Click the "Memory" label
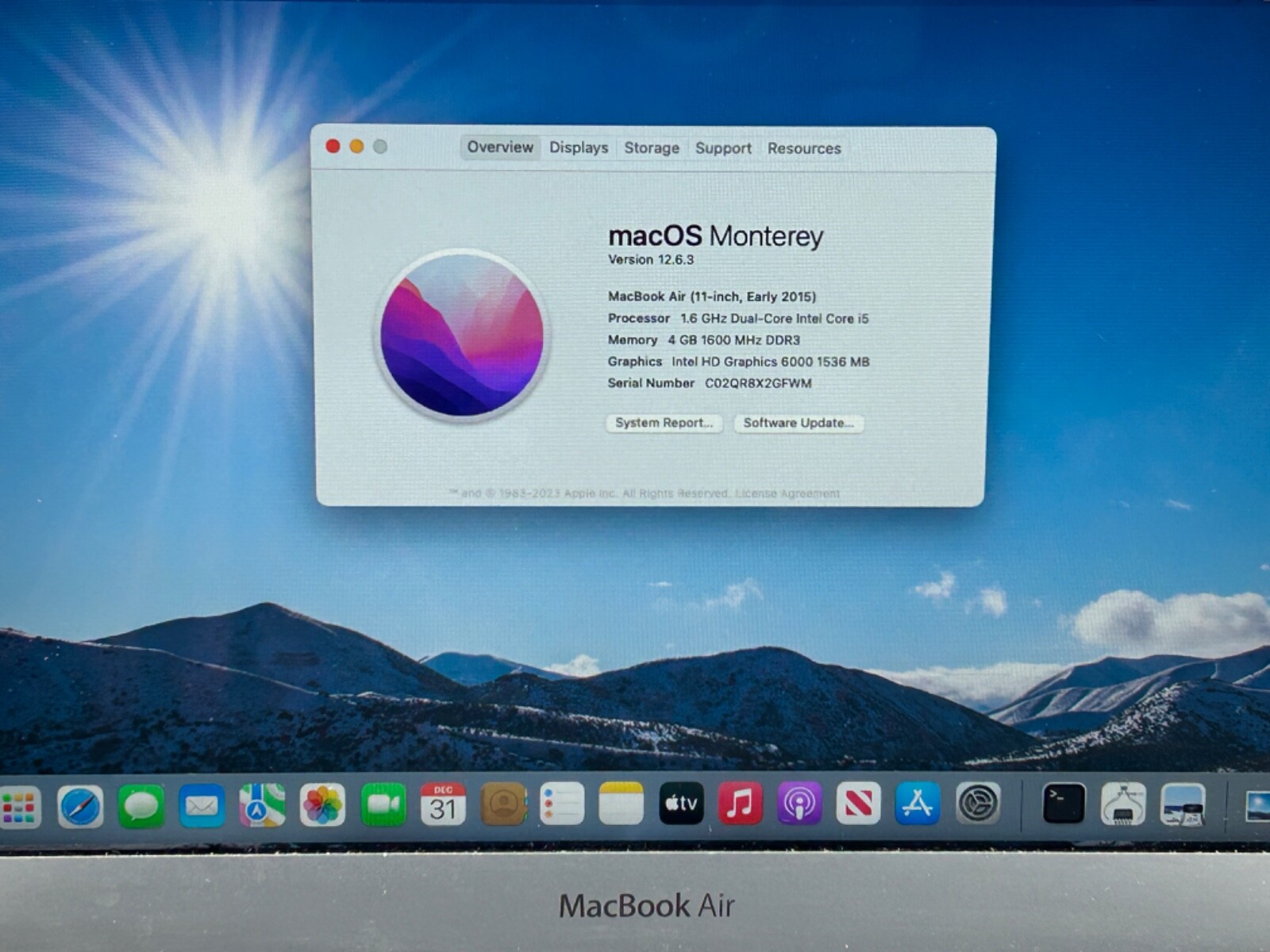 coord(633,340)
